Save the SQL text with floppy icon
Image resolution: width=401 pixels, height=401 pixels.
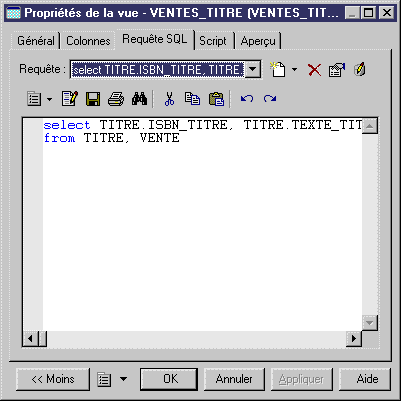[93, 99]
